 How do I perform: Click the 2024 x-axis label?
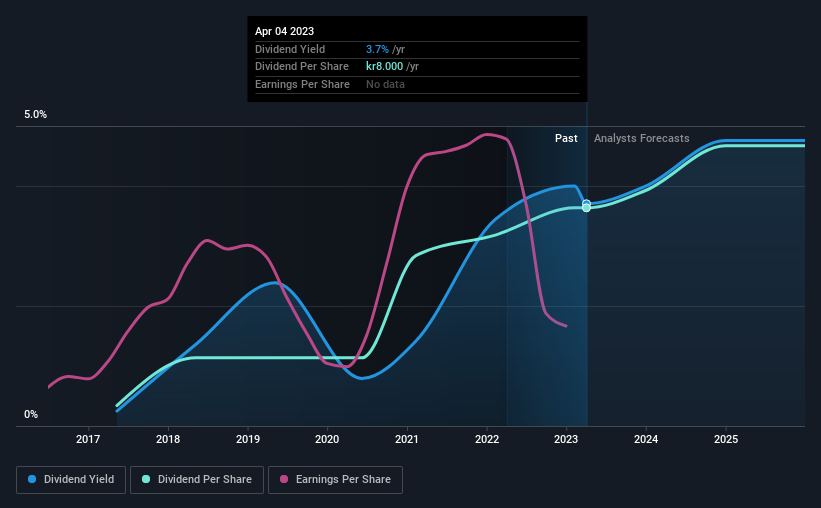[x=646, y=439]
